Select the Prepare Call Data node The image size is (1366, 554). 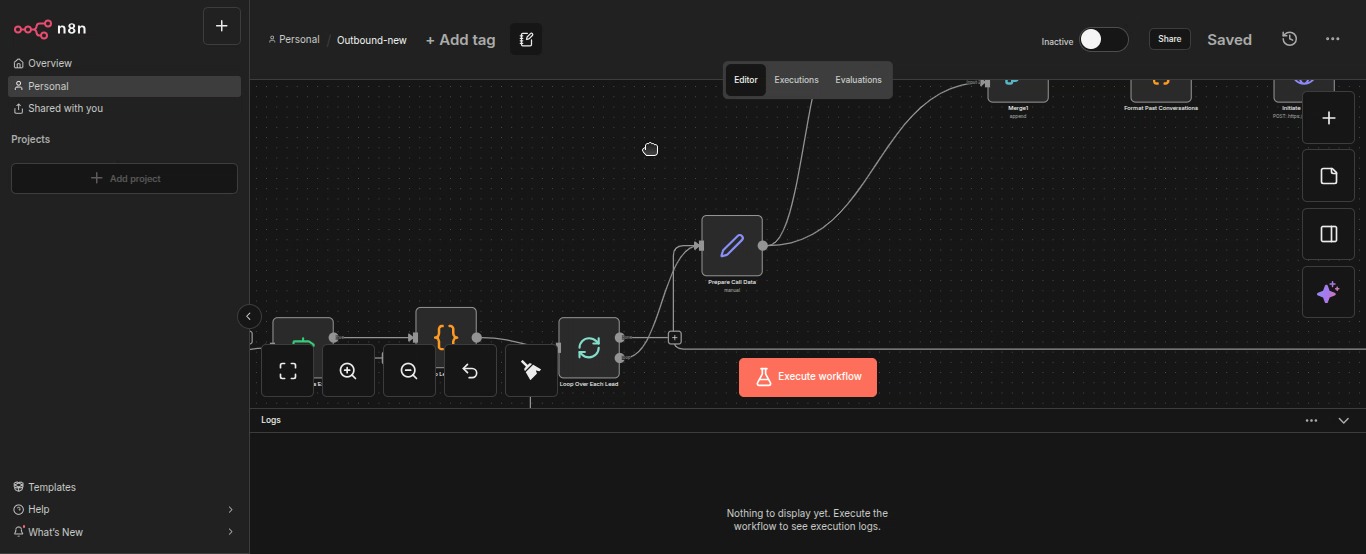tap(732, 246)
